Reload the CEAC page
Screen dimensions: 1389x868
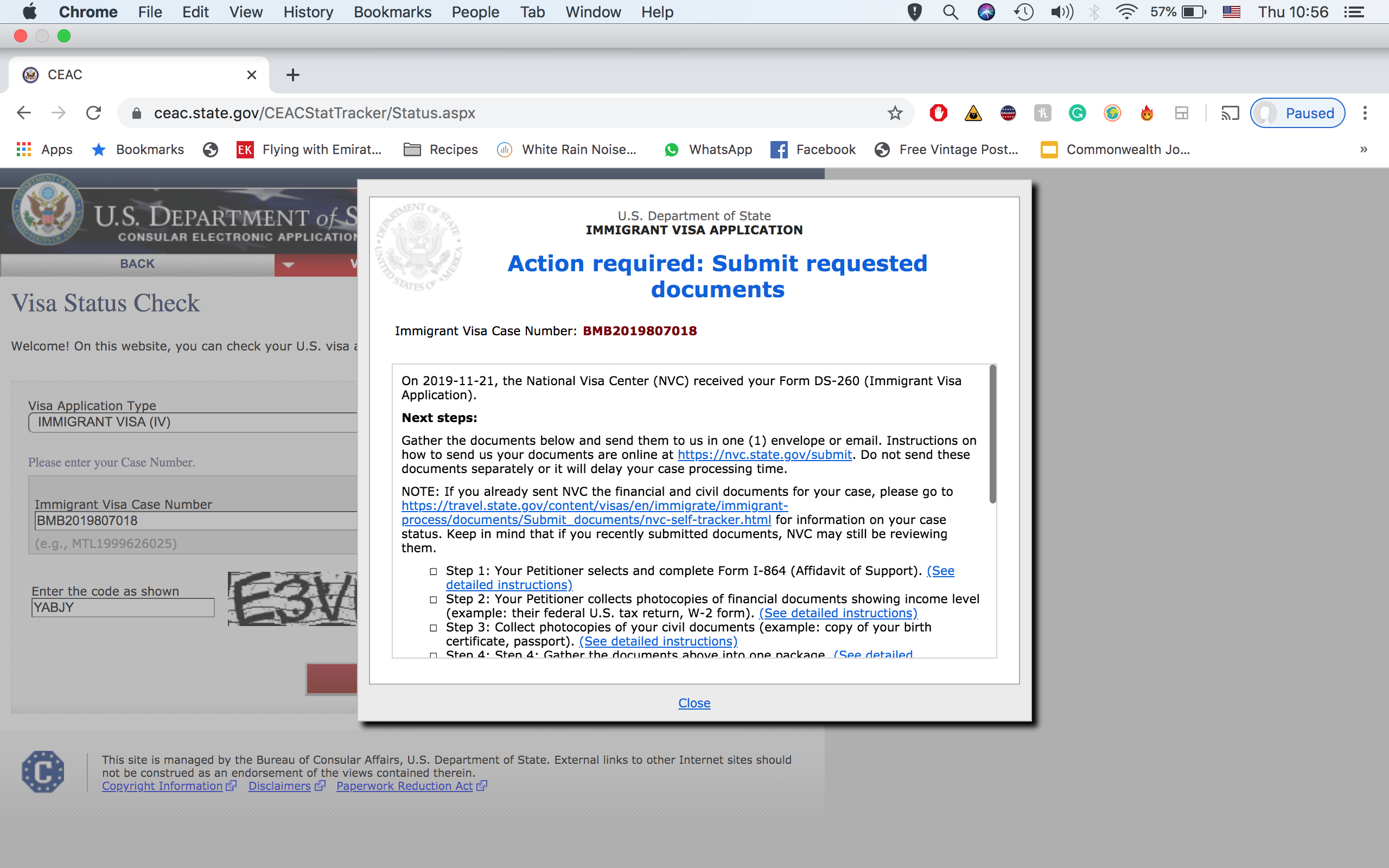pos(93,113)
